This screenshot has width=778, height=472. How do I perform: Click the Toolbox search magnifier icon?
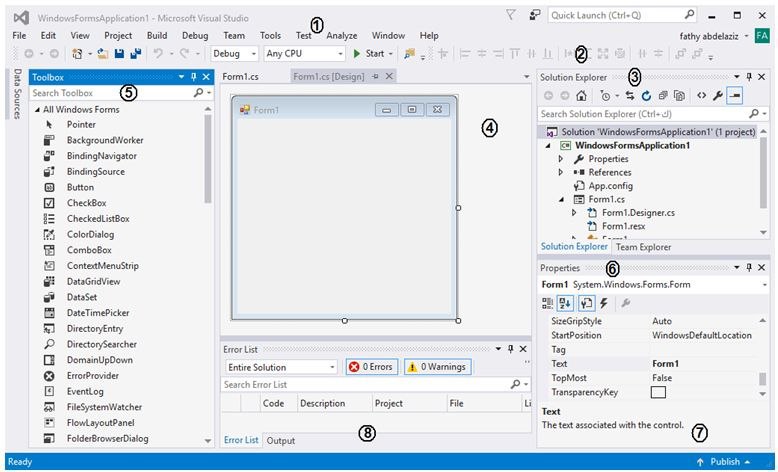[198, 93]
